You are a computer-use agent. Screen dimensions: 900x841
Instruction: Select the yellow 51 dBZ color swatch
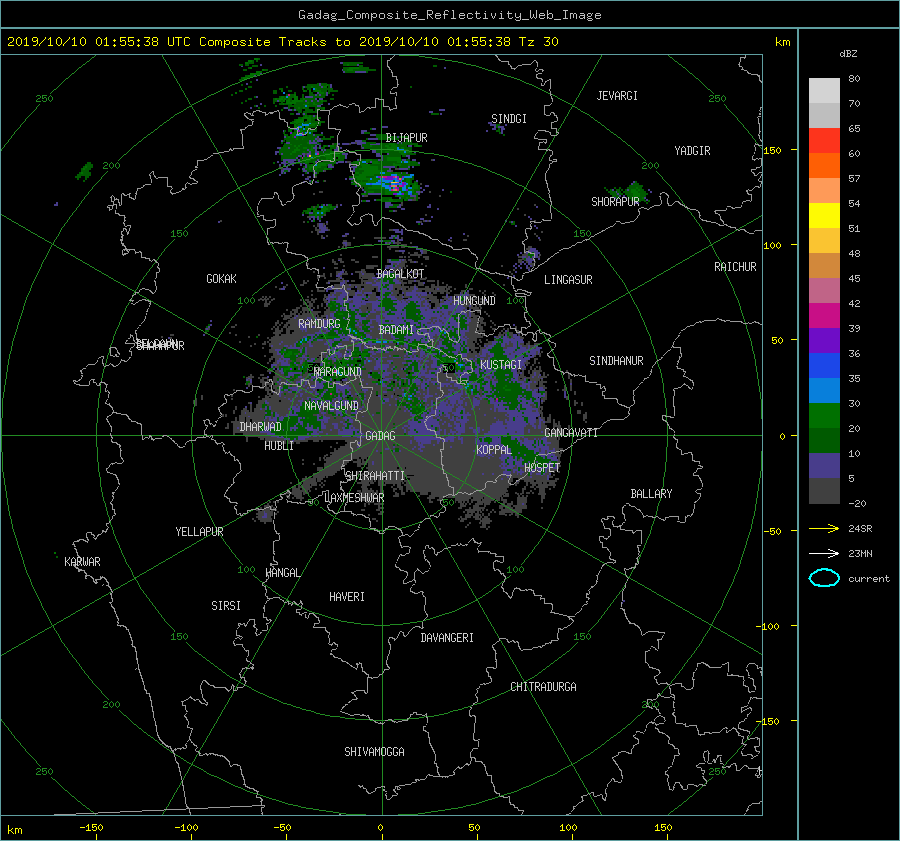tap(824, 215)
